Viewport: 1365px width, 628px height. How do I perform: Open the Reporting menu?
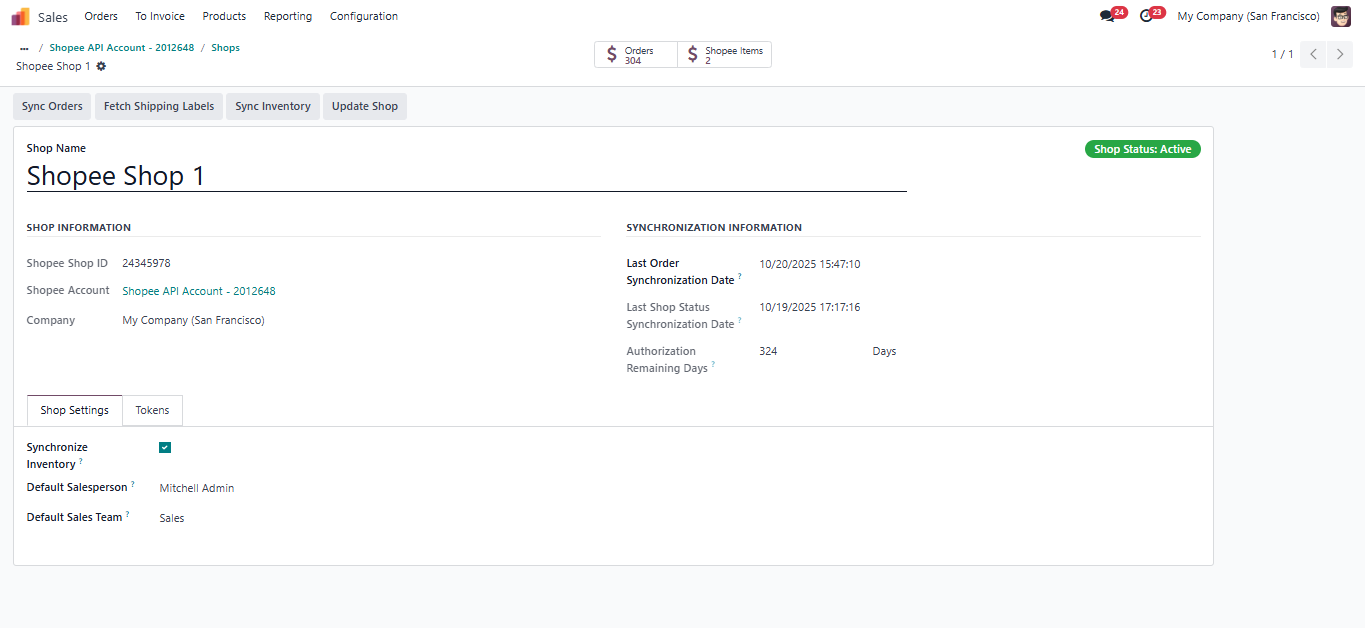click(287, 16)
